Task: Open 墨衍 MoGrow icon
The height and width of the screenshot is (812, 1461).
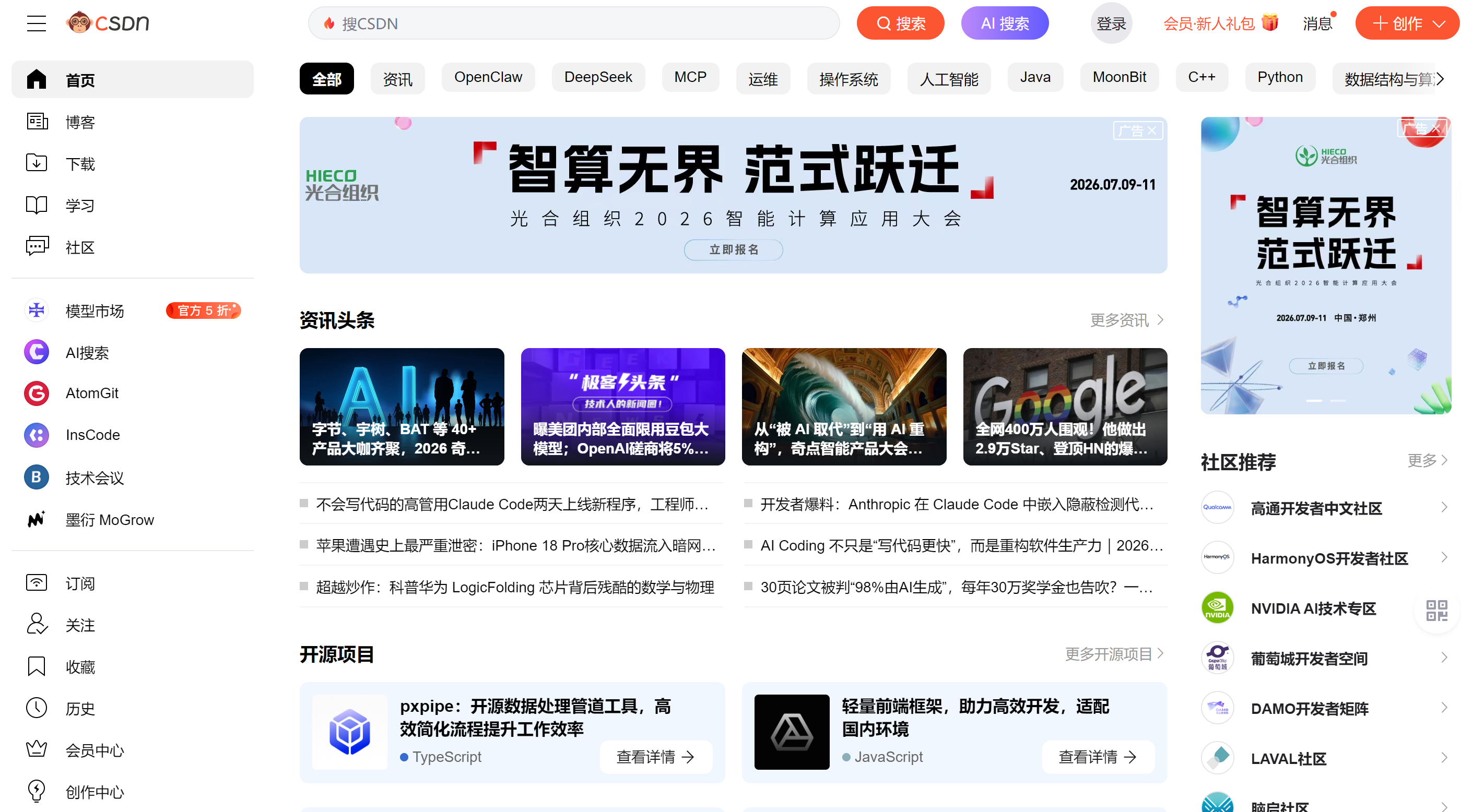Action: click(37, 519)
